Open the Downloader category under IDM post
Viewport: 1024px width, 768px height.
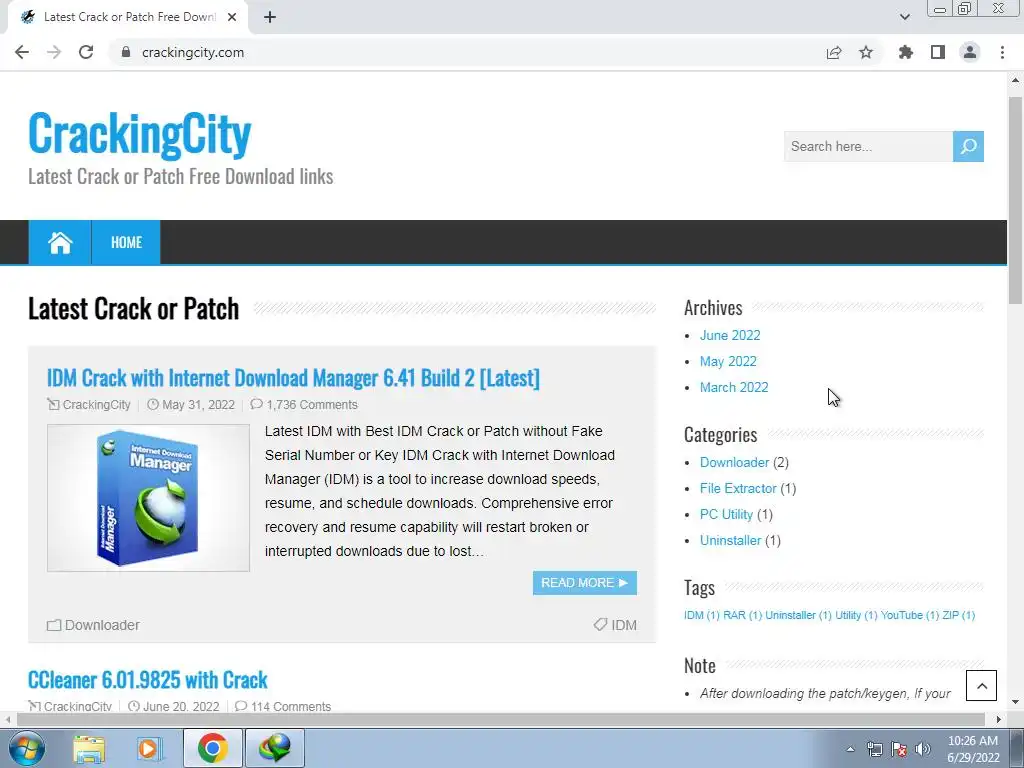(x=102, y=625)
